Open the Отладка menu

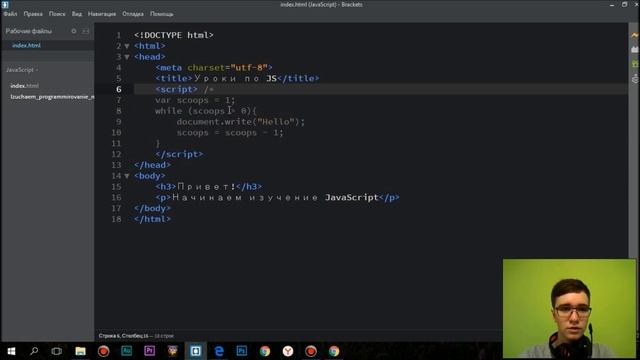point(133,14)
